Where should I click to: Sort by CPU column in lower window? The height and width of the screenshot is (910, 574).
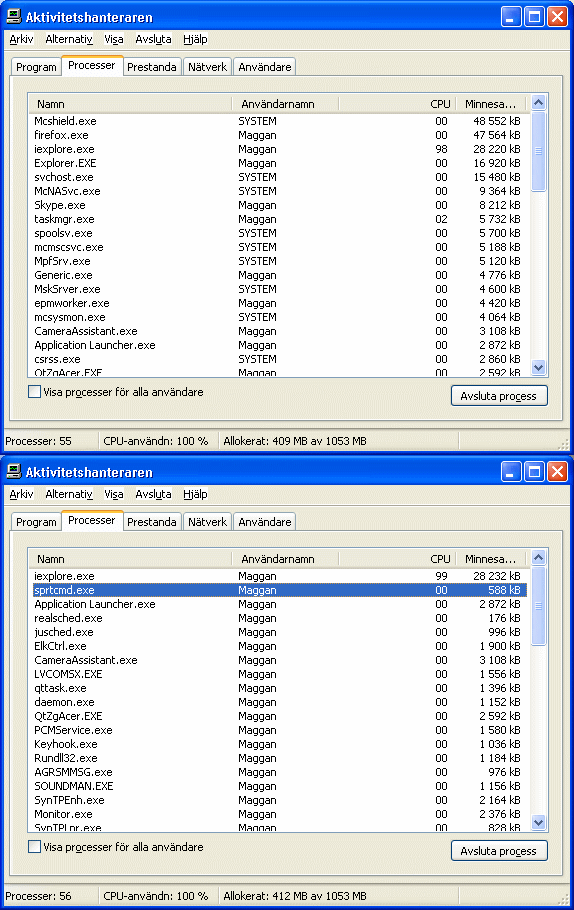point(398,559)
